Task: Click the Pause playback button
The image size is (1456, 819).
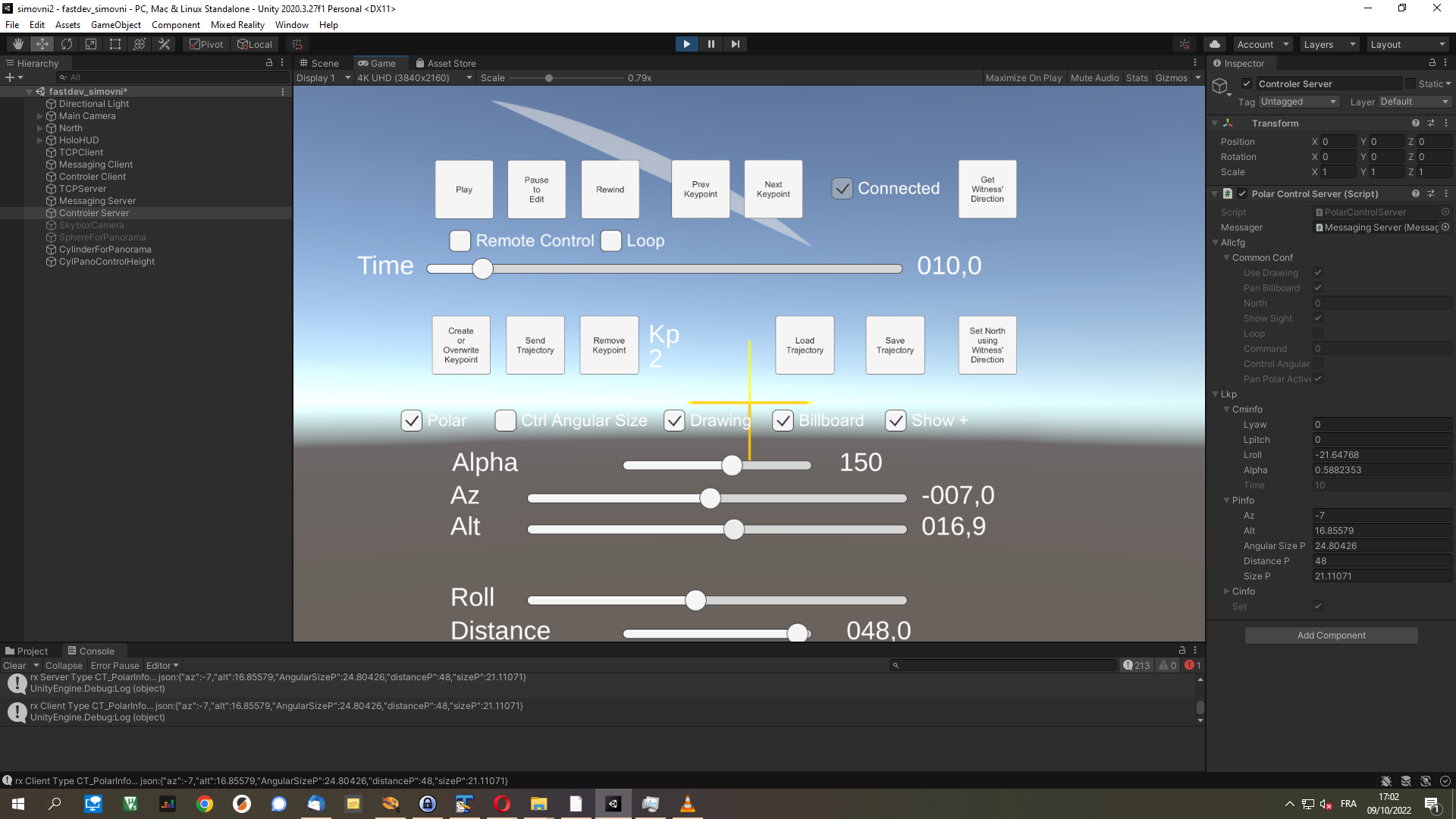Action: pos(711,44)
